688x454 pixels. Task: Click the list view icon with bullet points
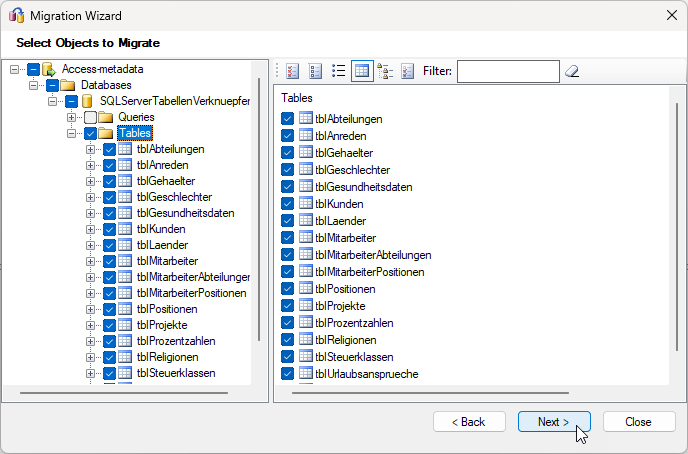click(x=339, y=71)
